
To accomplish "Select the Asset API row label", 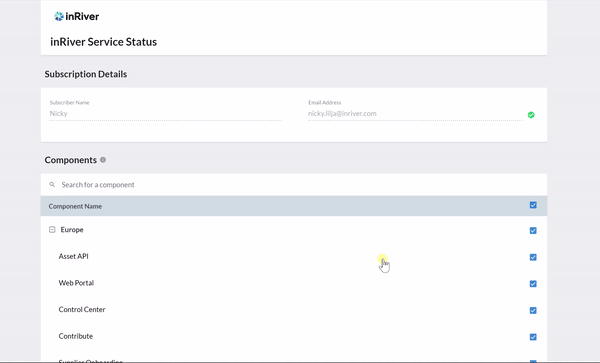I will point(73,256).
